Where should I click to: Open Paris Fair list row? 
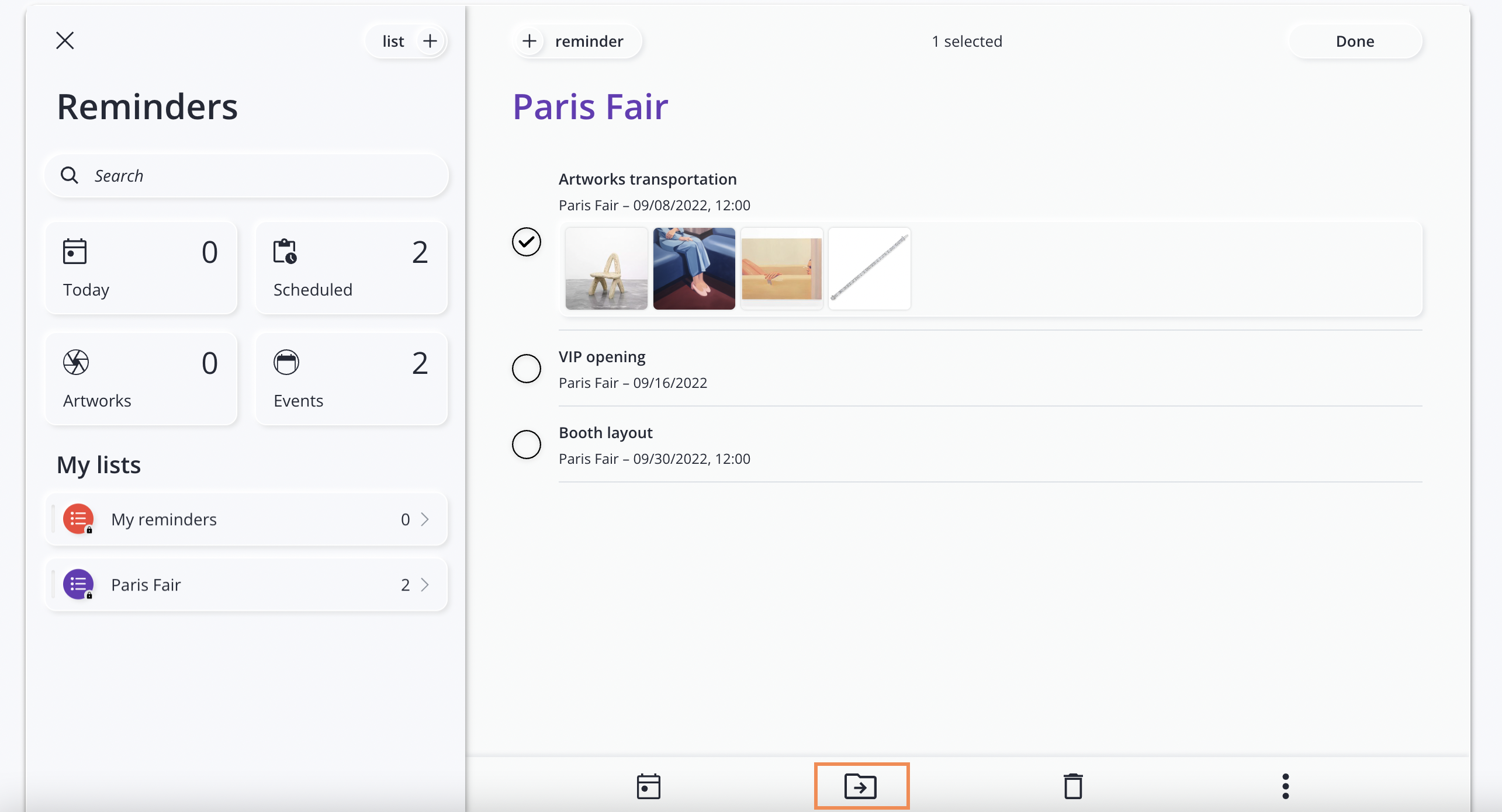coord(247,585)
